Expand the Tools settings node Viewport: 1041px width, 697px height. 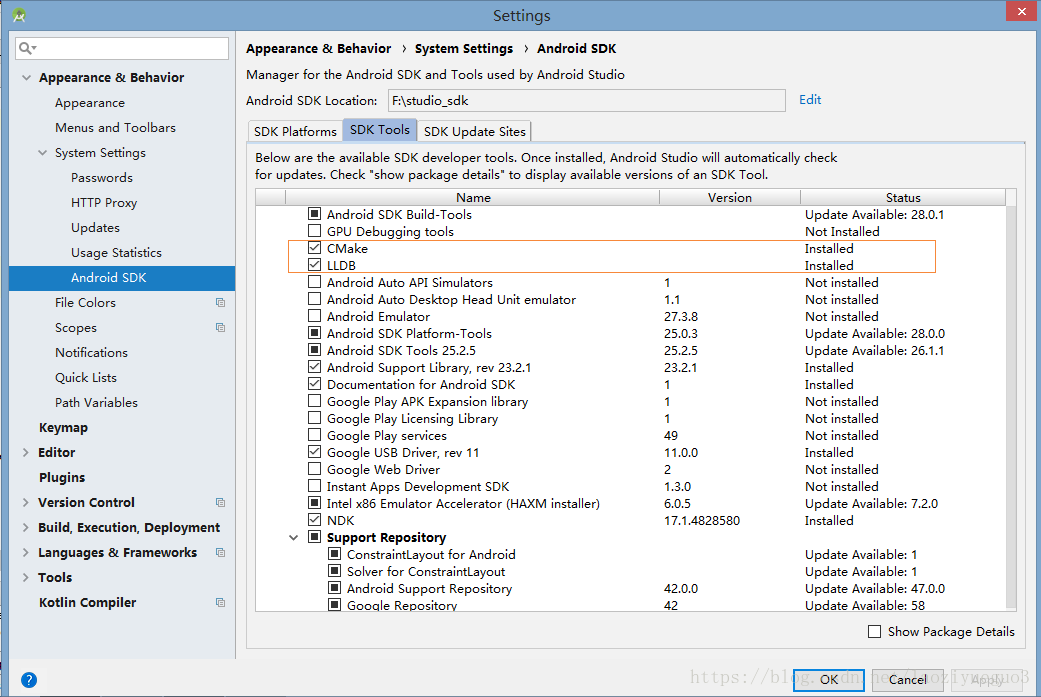[x=26, y=578]
